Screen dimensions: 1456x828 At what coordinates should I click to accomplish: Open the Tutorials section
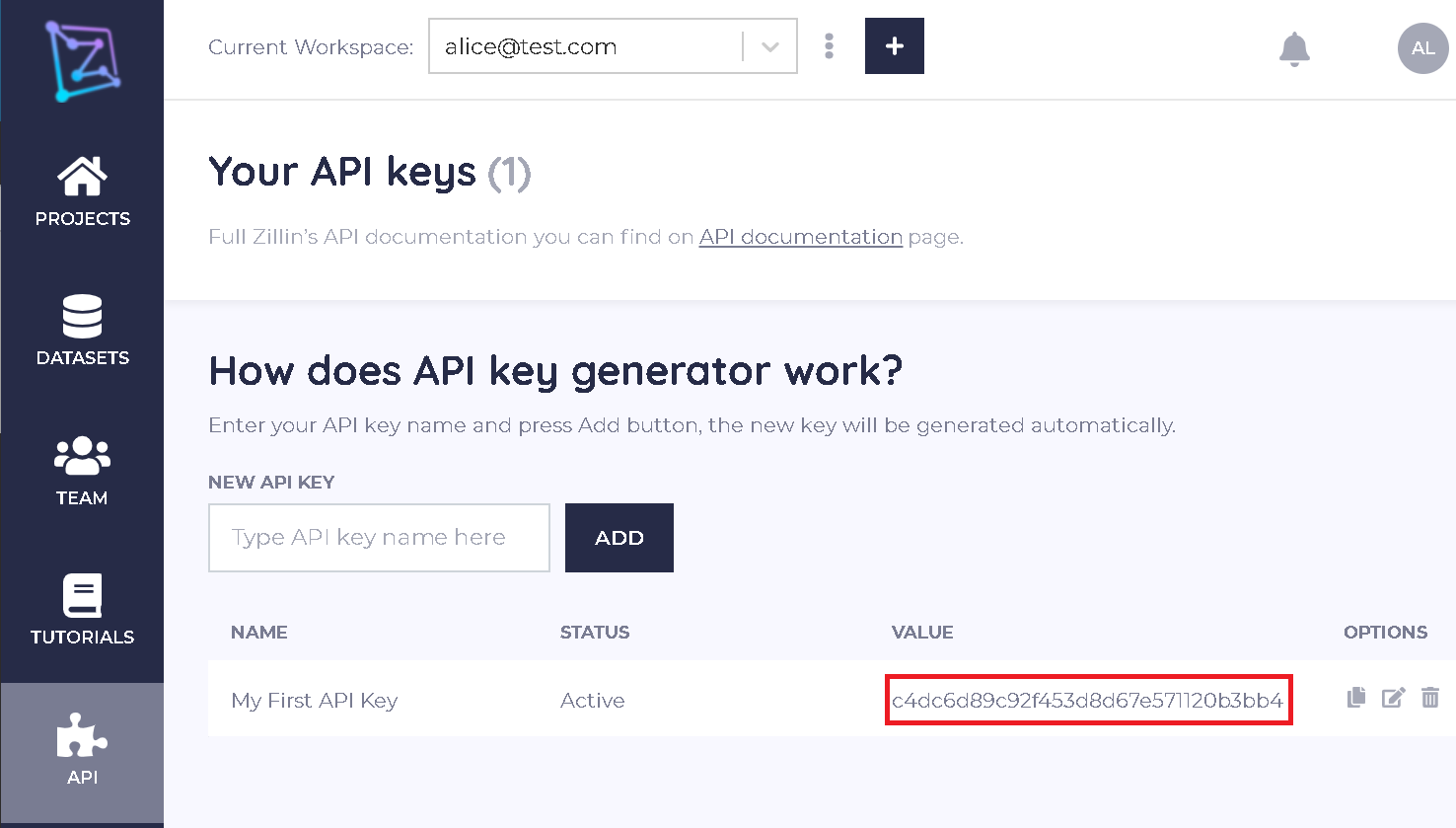click(82, 609)
